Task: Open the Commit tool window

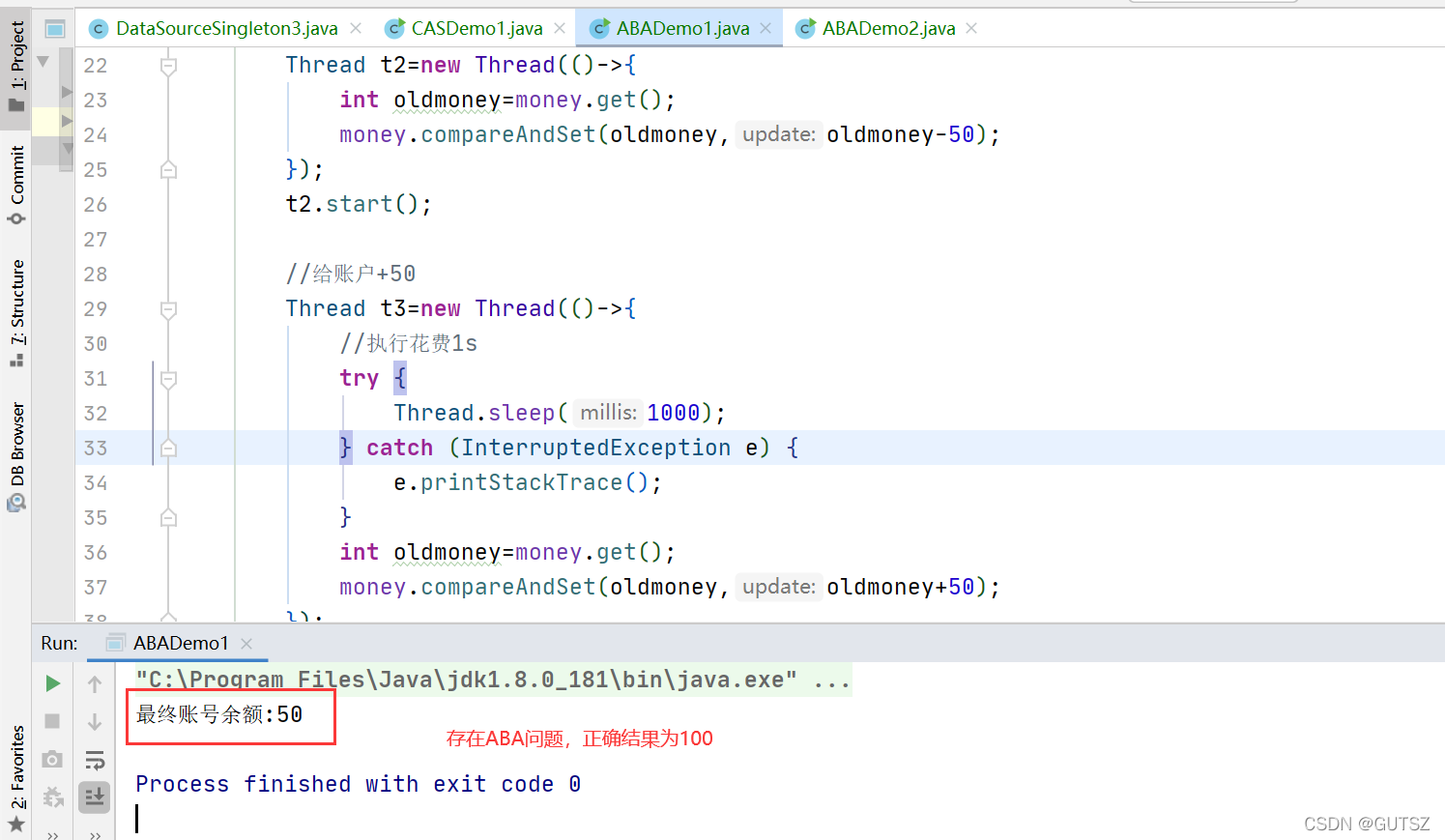Action: coord(16,185)
